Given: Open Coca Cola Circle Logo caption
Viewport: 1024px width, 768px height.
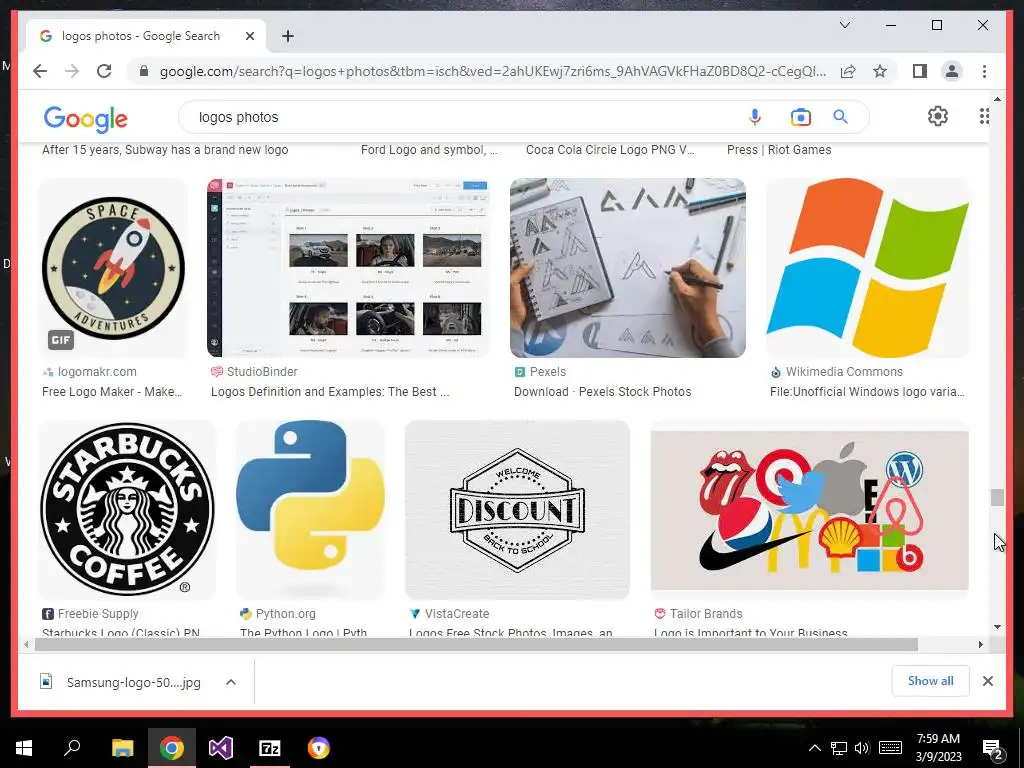Looking at the screenshot, I should [610, 150].
